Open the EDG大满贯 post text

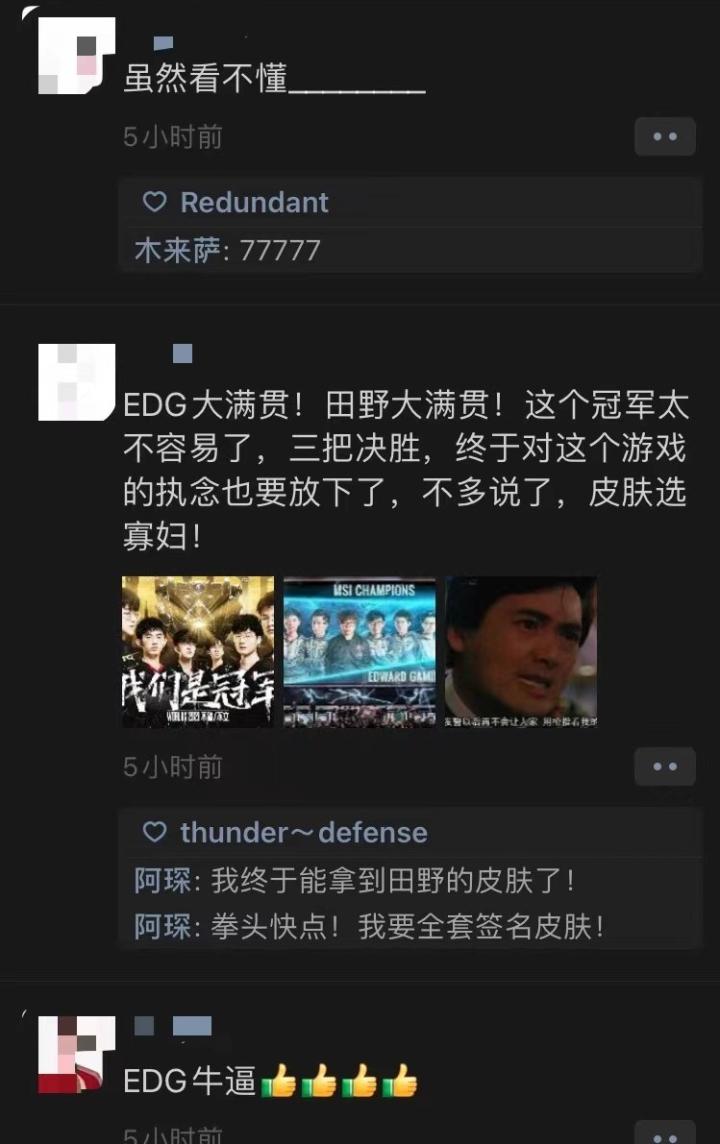point(405,470)
